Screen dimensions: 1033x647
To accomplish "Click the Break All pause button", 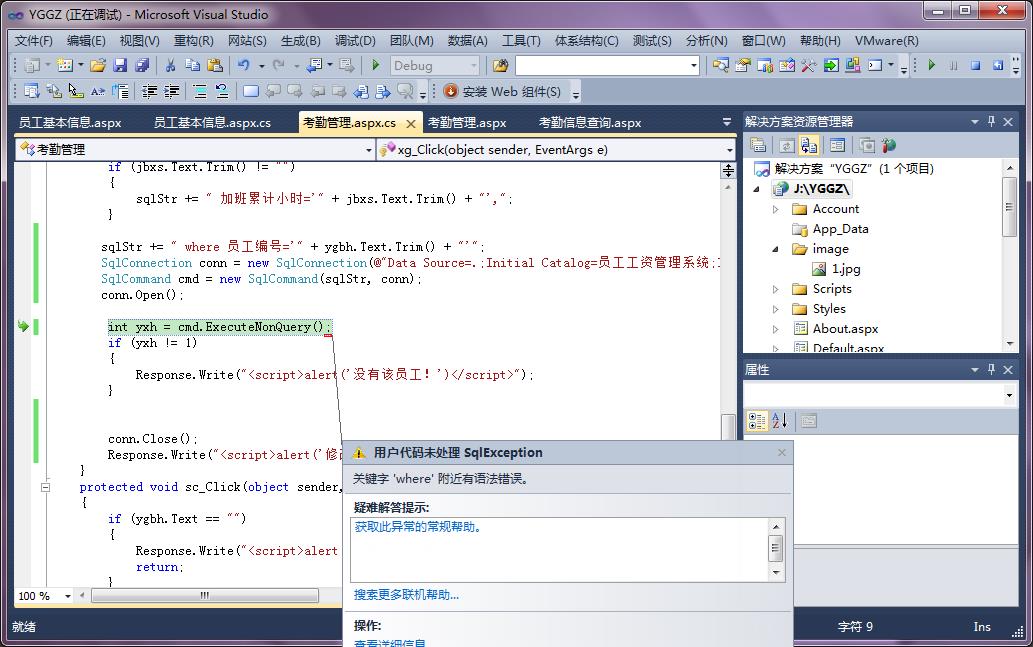I will click(x=953, y=65).
